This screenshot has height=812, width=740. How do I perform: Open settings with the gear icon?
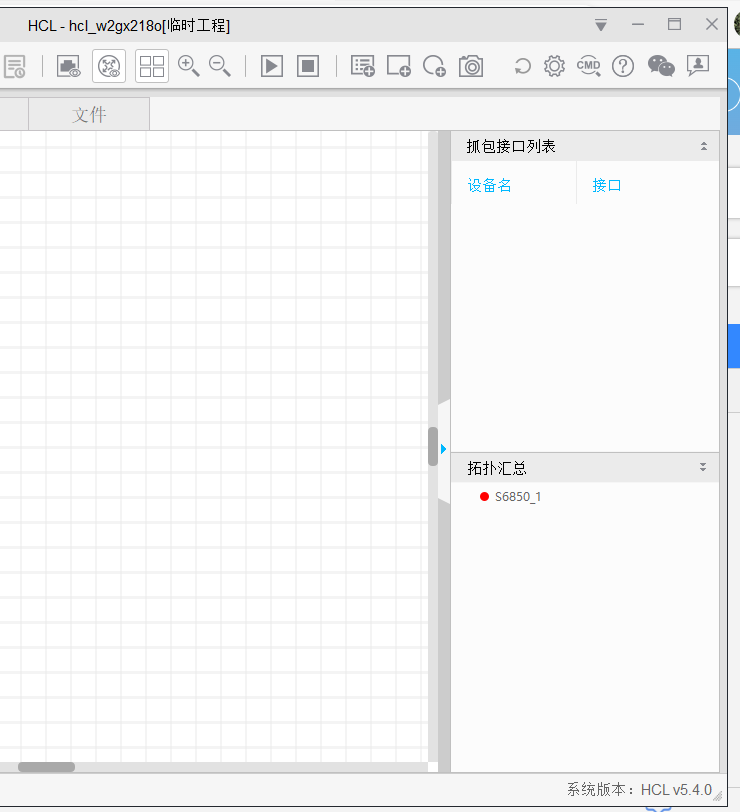pos(554,66)
